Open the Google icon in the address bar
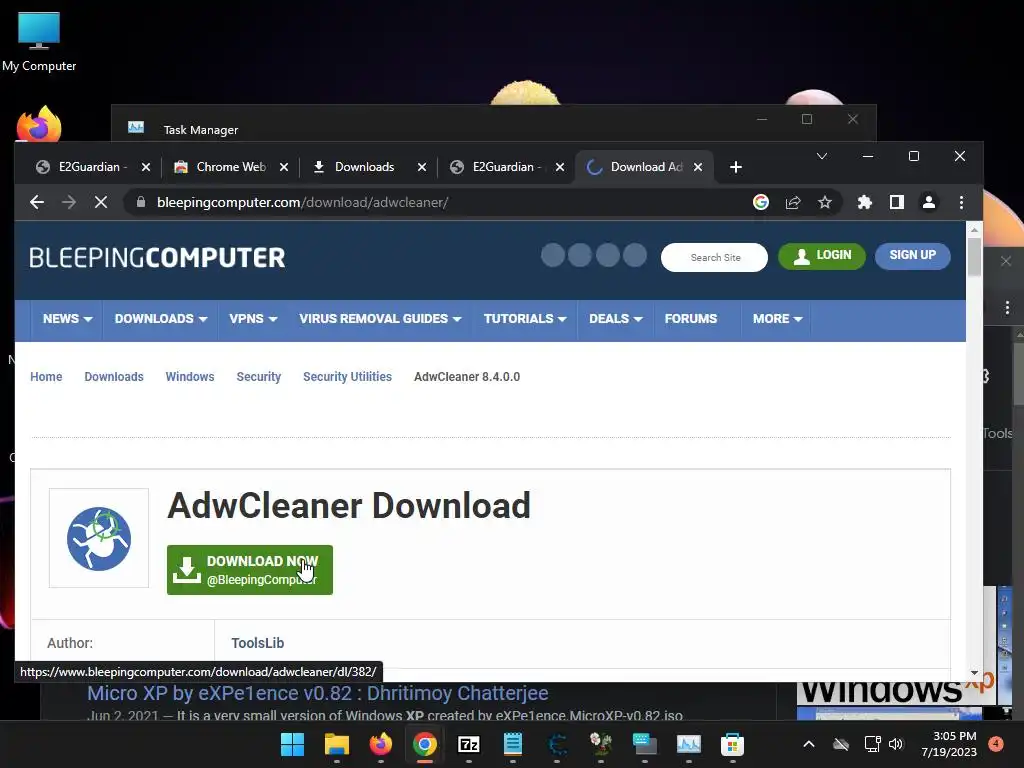 pos(761,202)
